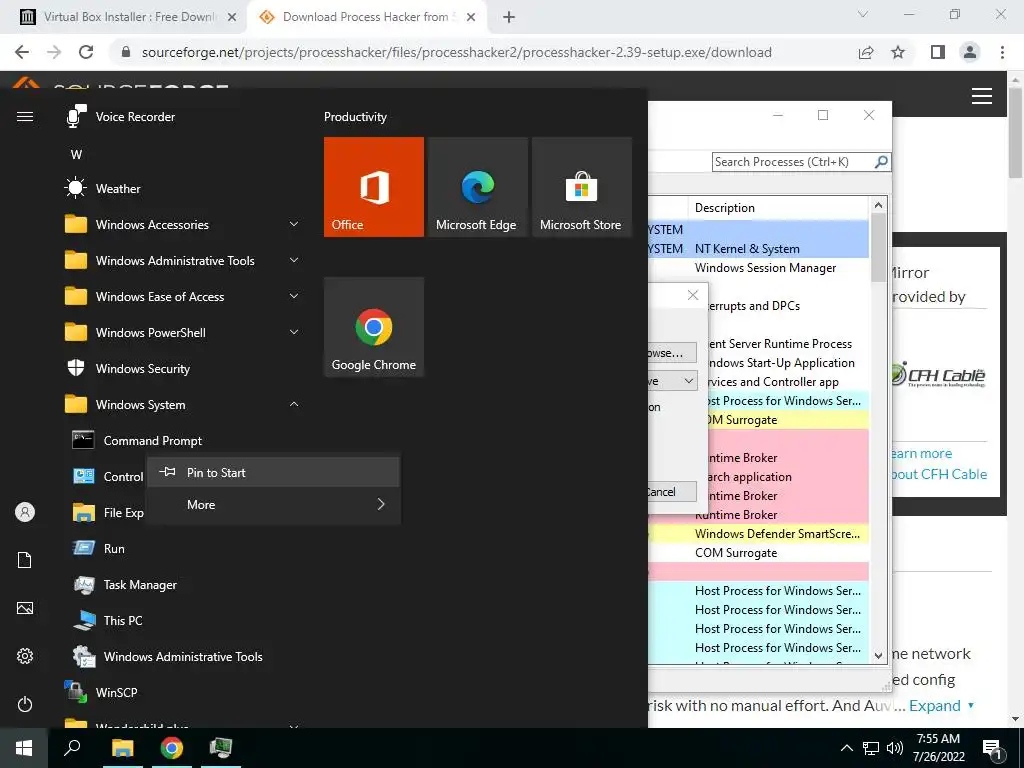Viewport: 1024px width, 768px height.
Task: Open Voice Recorder app icon
Action: coord(76,117)
